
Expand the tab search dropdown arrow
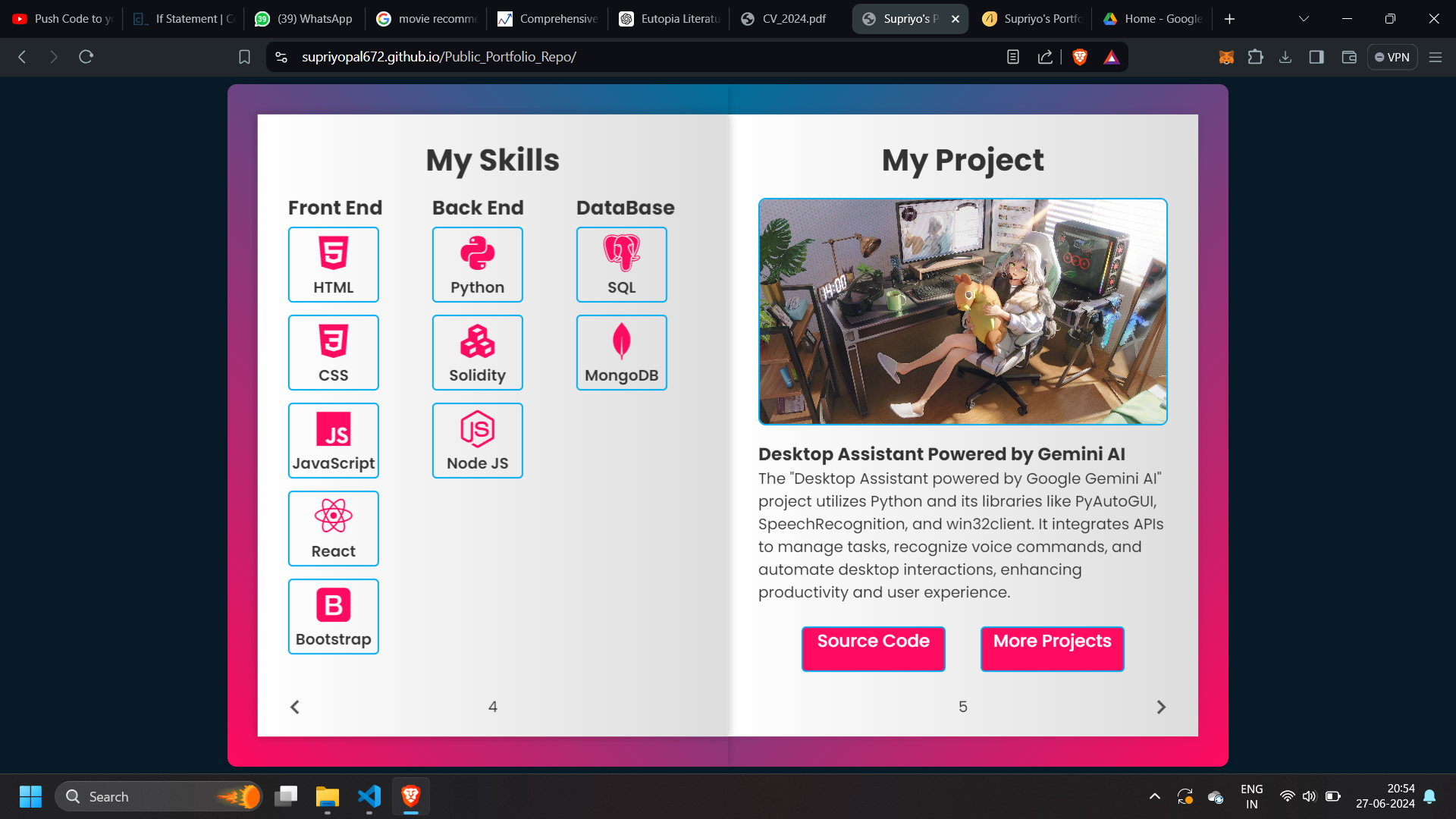[x=1304, y=19]
